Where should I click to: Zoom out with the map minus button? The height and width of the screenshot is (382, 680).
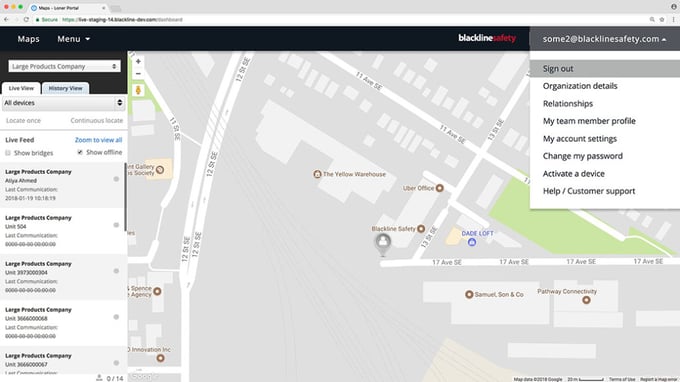coord(138,74)
